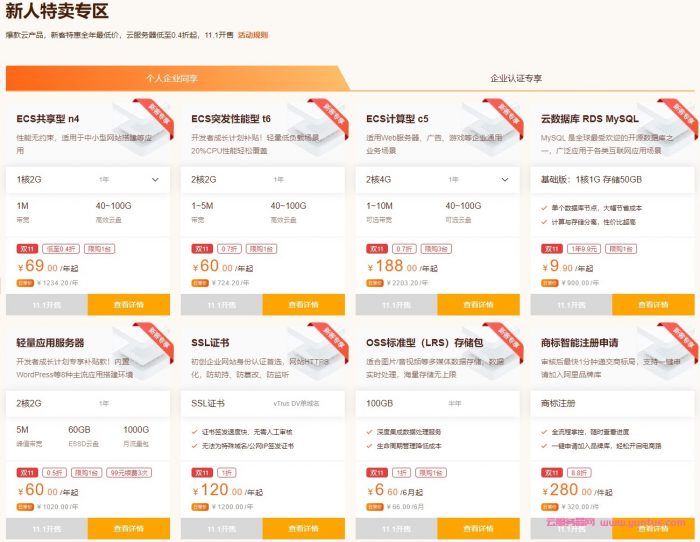Click the ¥280.00 /件起 price
The height and width of the screenshot is (542, 700).
[x=577, y=490]
